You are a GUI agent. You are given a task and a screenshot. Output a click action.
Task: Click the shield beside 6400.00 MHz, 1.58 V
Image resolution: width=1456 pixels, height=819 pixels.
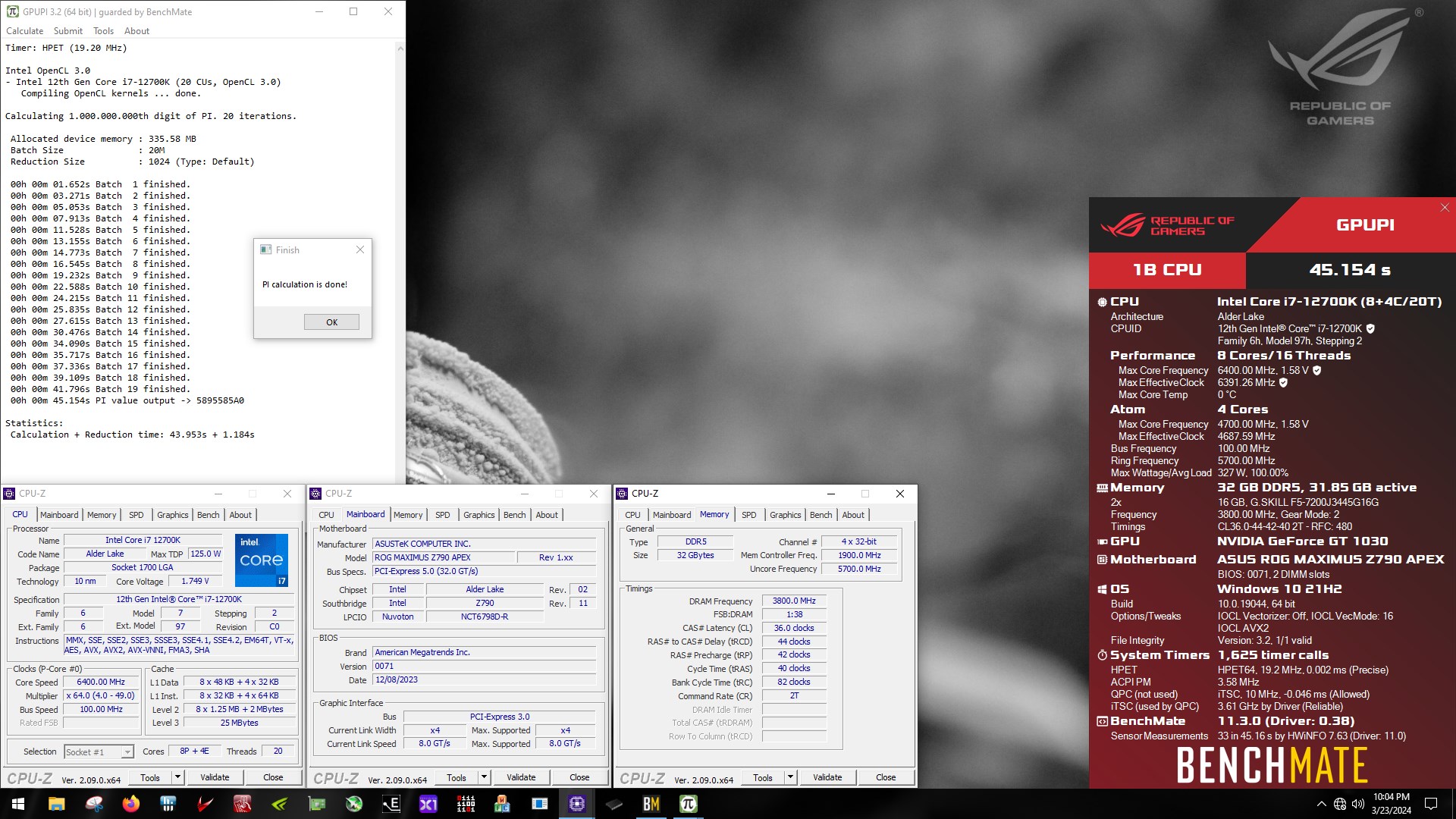click(1317, 371)
